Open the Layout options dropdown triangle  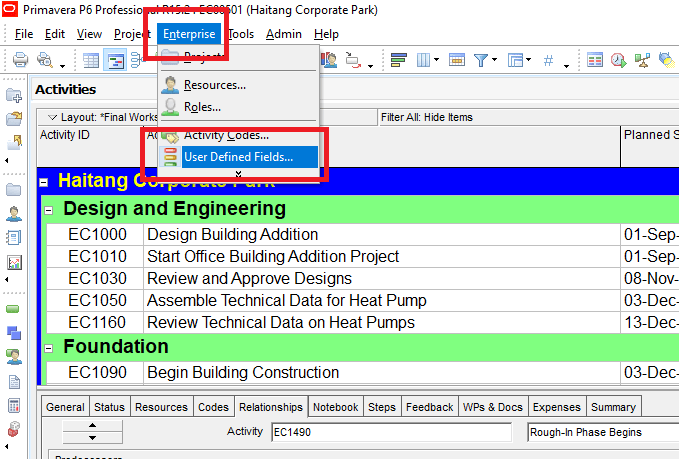52,117
